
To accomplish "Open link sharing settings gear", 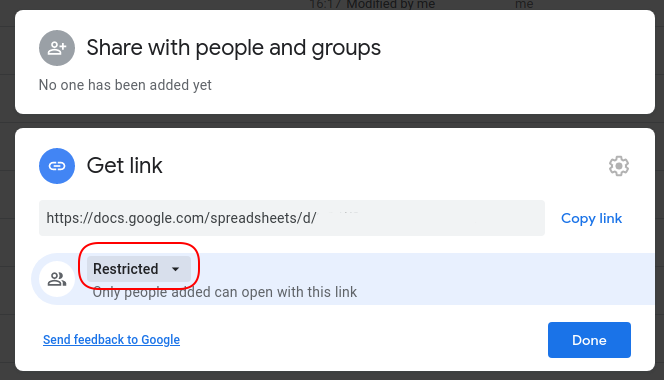I will point(619,166).
